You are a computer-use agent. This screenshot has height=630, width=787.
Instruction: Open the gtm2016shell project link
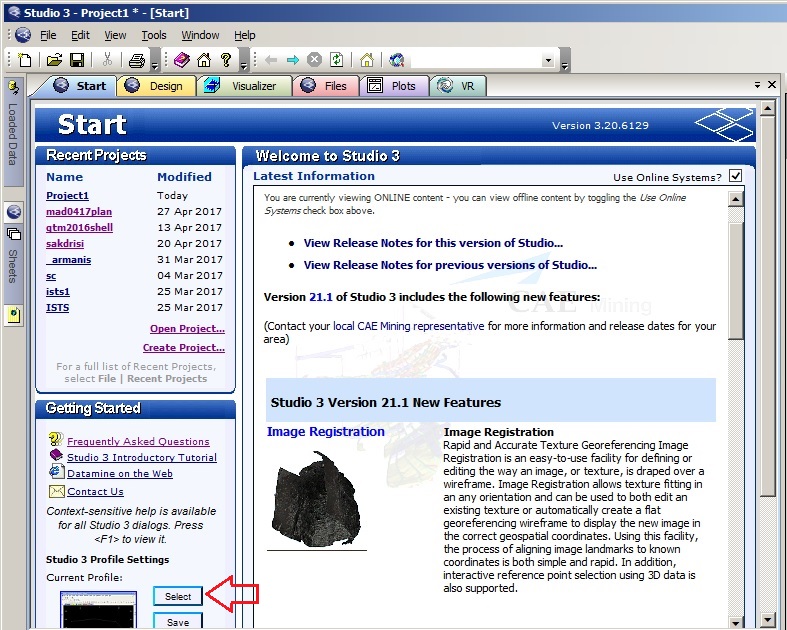click(79, 227)
